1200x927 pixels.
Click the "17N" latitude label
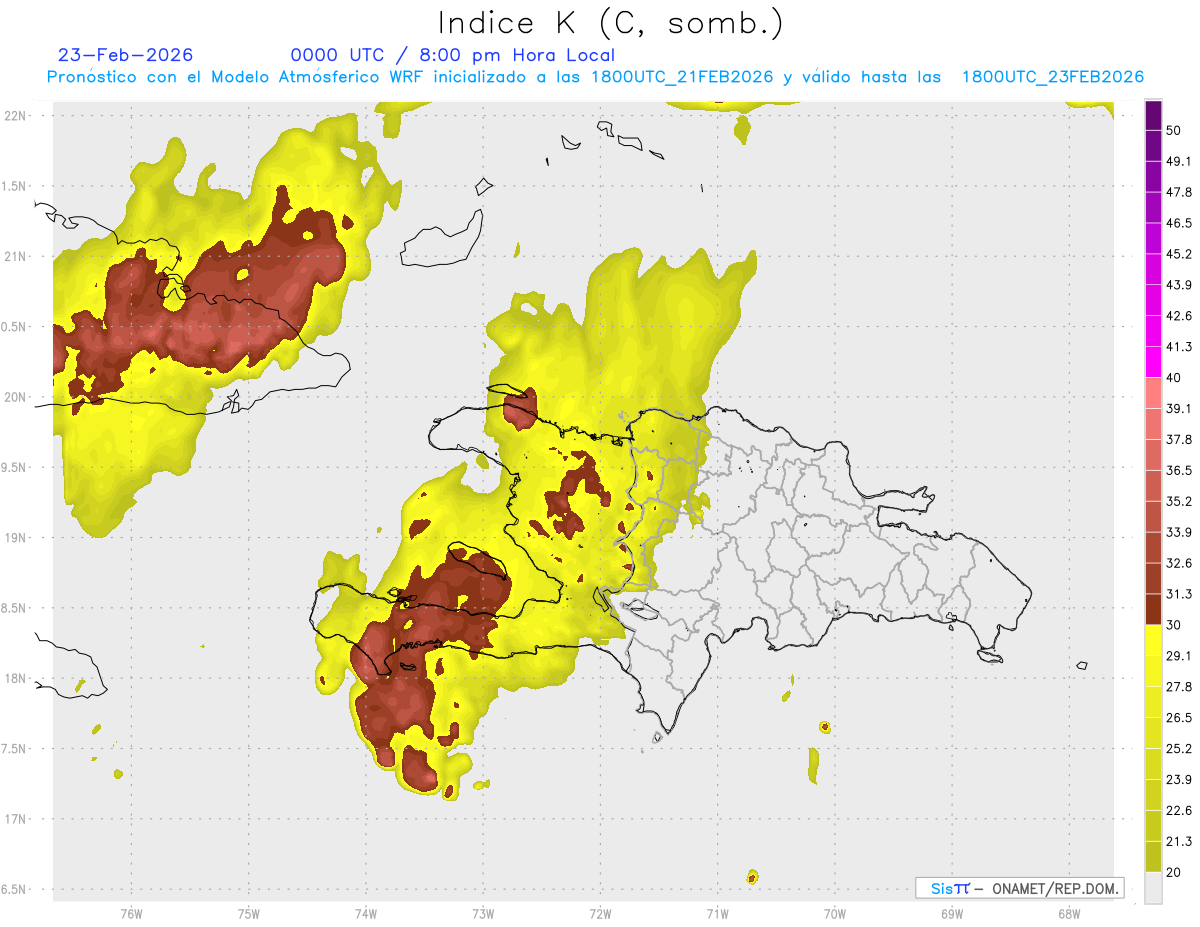click(15, 820)
